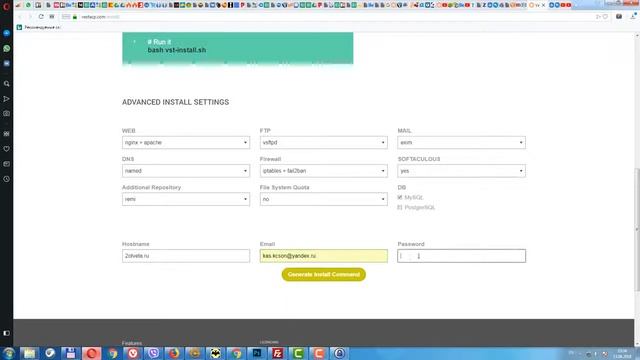Click the Features footer text
The image size is (640, 360).
pos(132,343)
